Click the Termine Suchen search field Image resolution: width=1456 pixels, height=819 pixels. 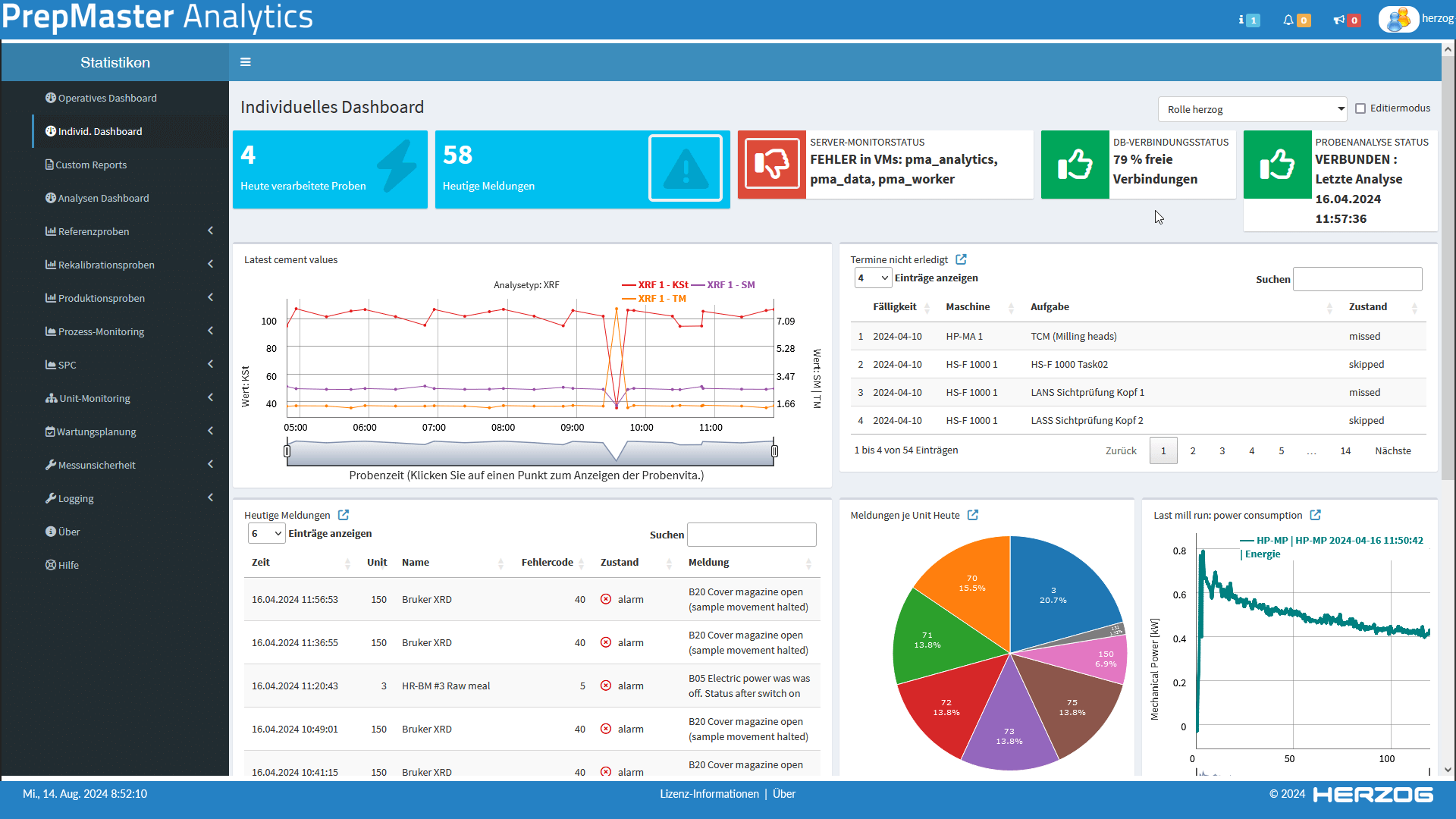click(x=1357, y=279)
